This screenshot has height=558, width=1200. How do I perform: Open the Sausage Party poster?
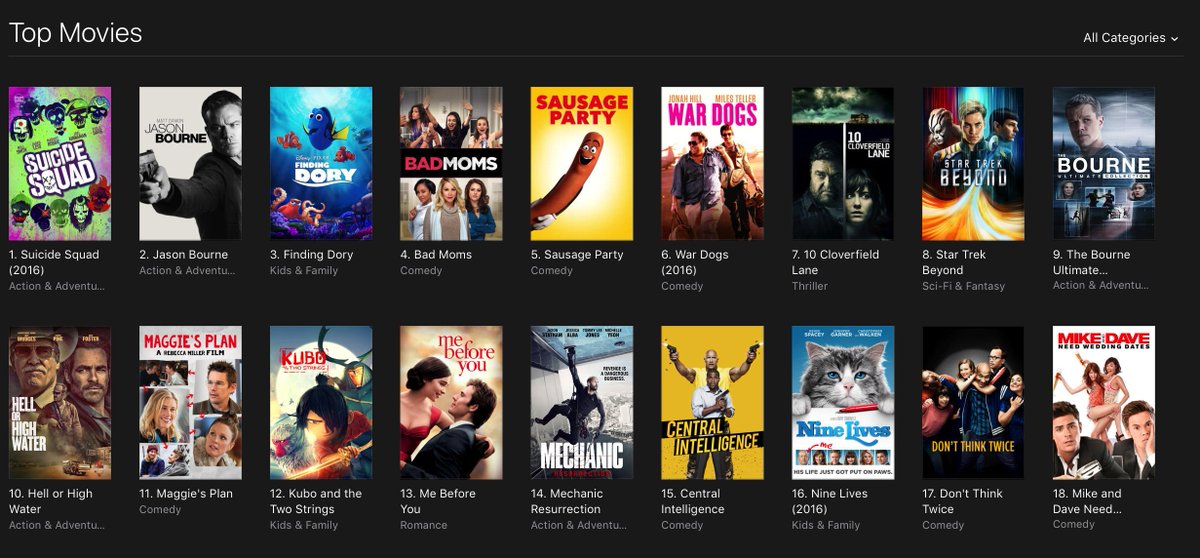click(x=582, y=164)
